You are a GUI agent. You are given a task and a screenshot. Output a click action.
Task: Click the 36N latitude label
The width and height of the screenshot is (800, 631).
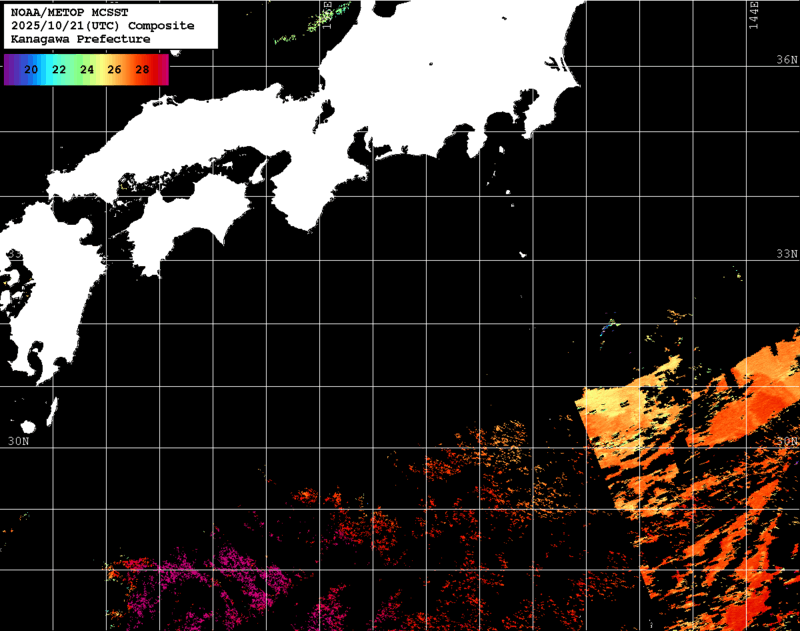click(788, 60)
